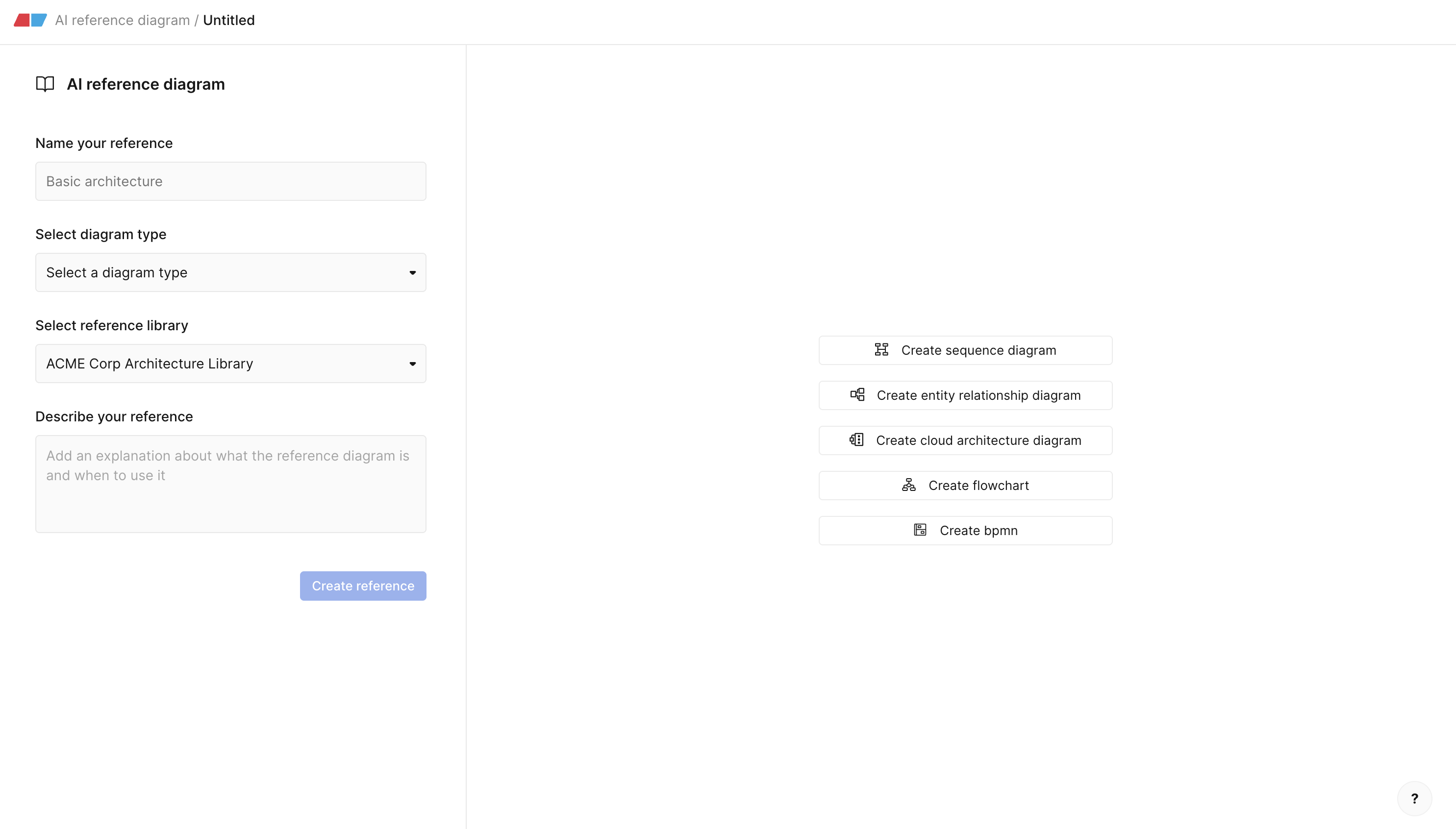Click the reference library dropdown arrow

click(x=412, y=364)
